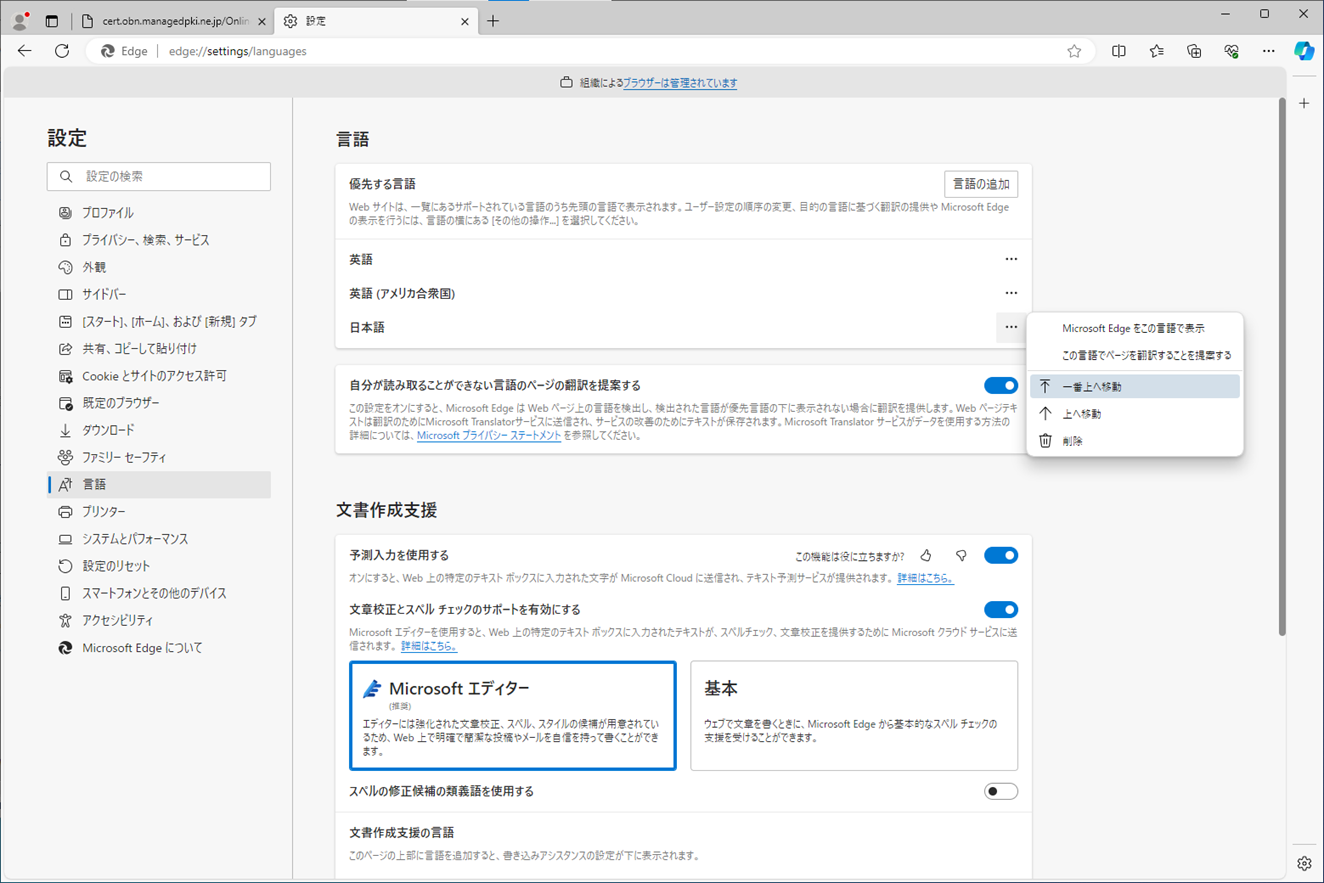The height and width of the screenshot is (883, 1324).
Task: Open the Favorites list icon
Action: tap(1157, 51)
